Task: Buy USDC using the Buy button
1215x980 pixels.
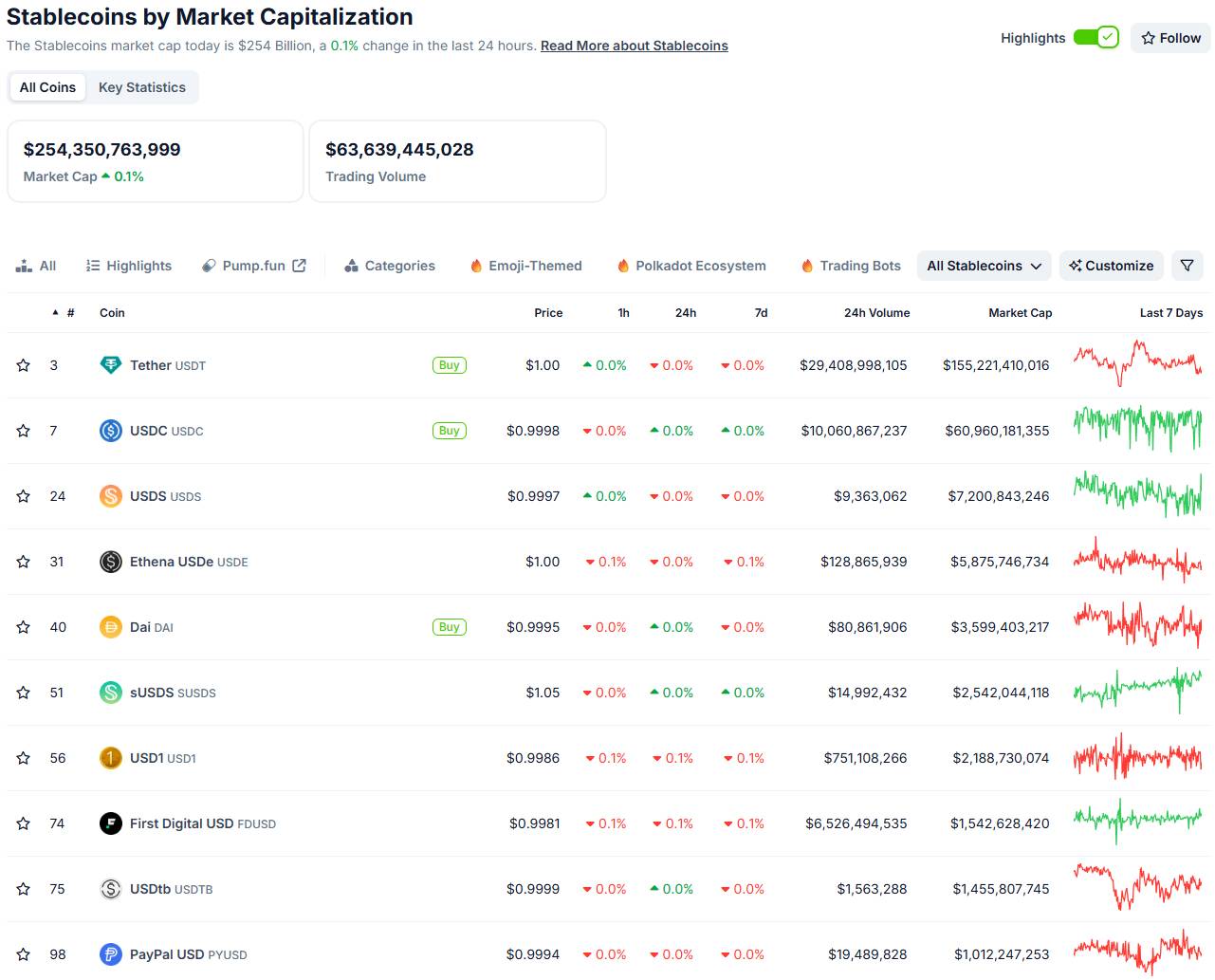Action: click(450, 431)
